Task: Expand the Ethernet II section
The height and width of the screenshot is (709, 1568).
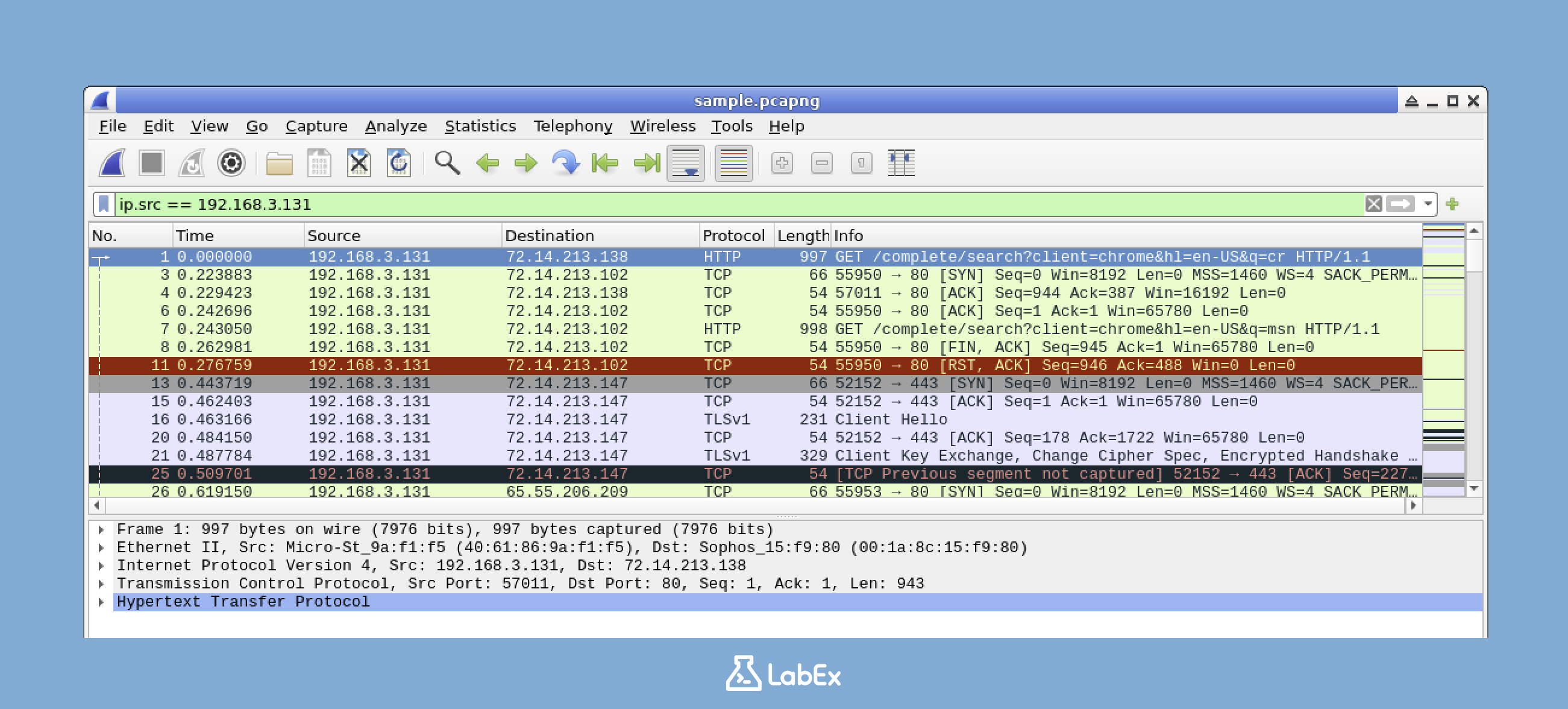Action: pyautogui.click(x=101, y=547)
